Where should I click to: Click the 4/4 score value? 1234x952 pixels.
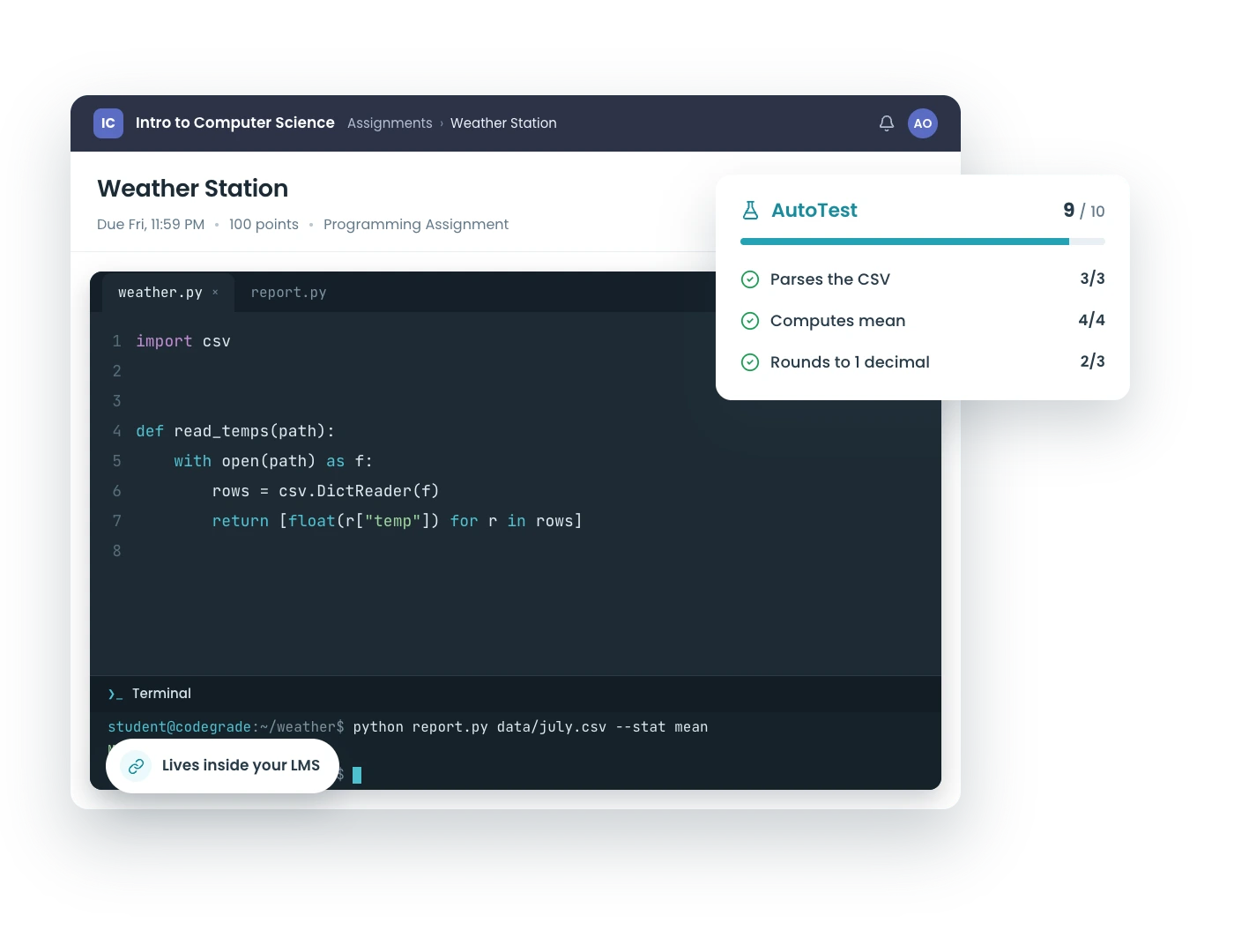point(1091,320)
